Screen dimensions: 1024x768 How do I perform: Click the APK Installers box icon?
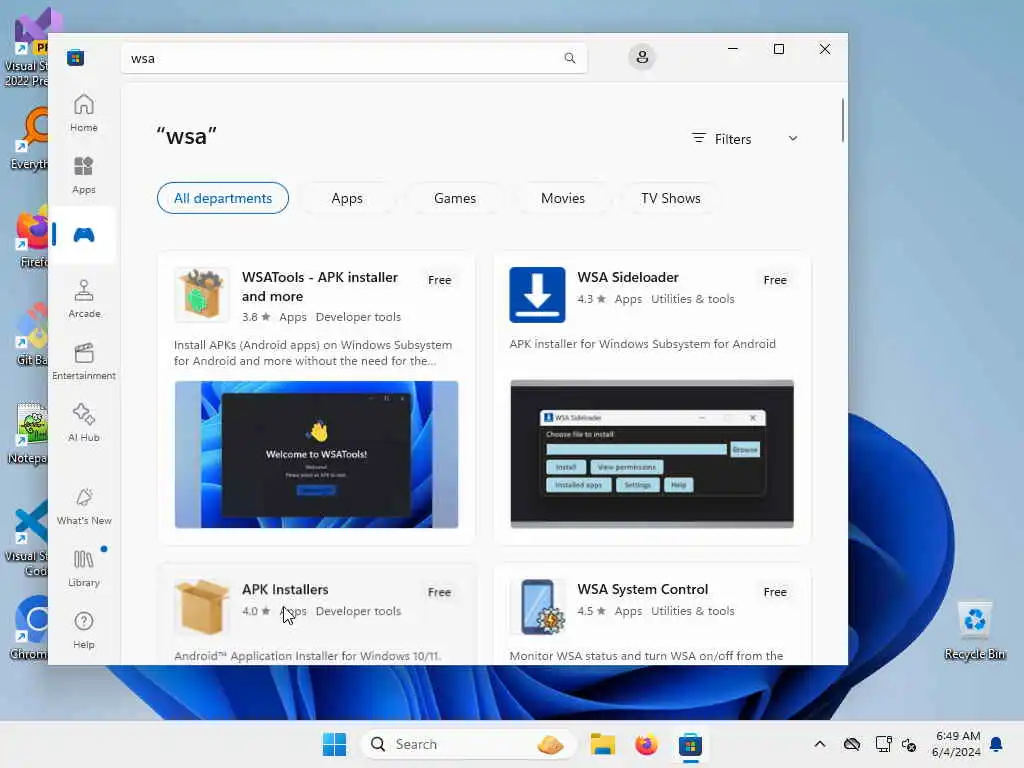202,607
